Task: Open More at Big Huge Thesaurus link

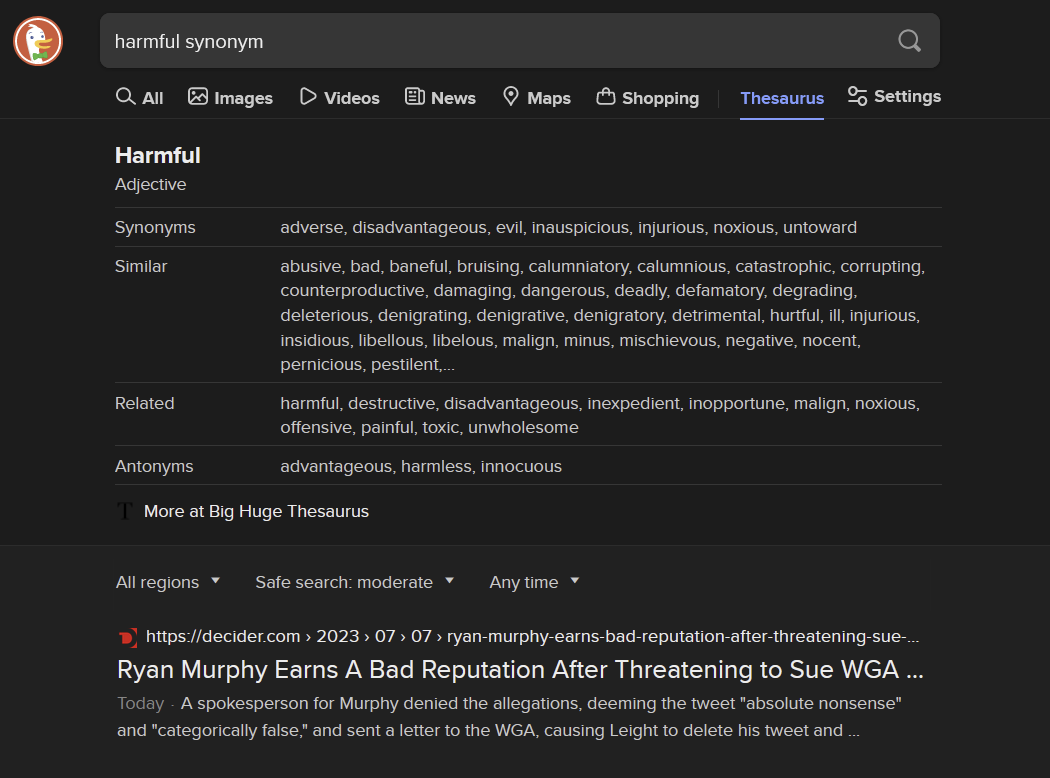Action: pyautogui.click(x=256, y=511)
